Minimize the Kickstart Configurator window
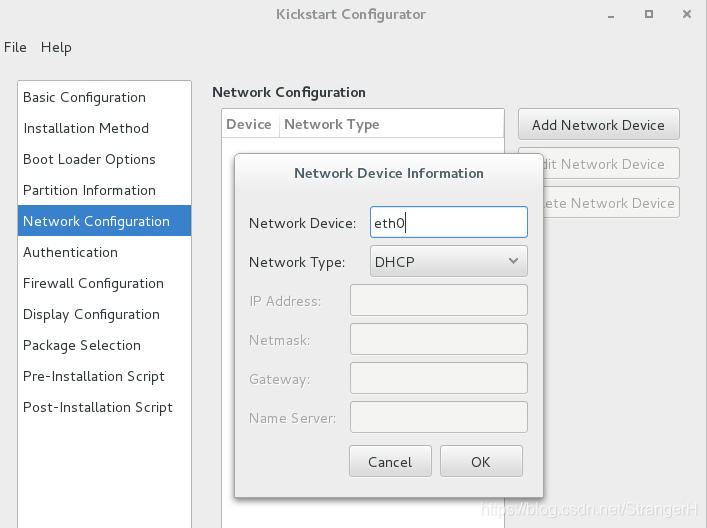 tap(611, 15)
